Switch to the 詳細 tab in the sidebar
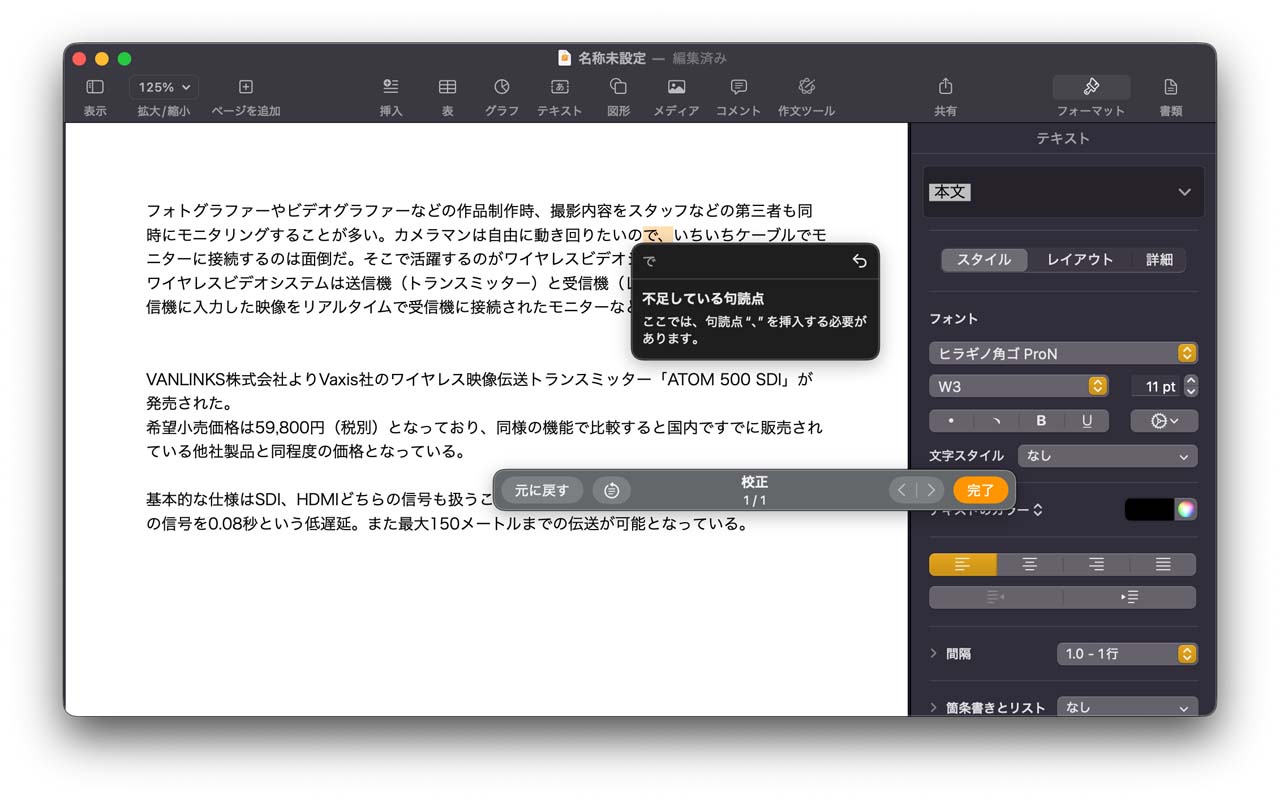 tap(1156, 259)
